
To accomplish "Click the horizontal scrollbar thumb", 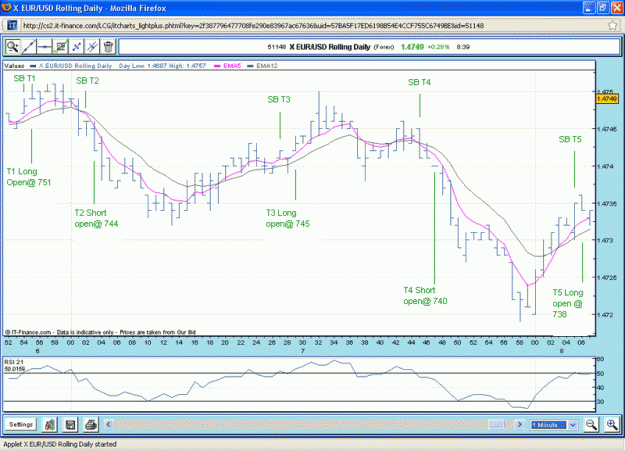I will [496, 425].
